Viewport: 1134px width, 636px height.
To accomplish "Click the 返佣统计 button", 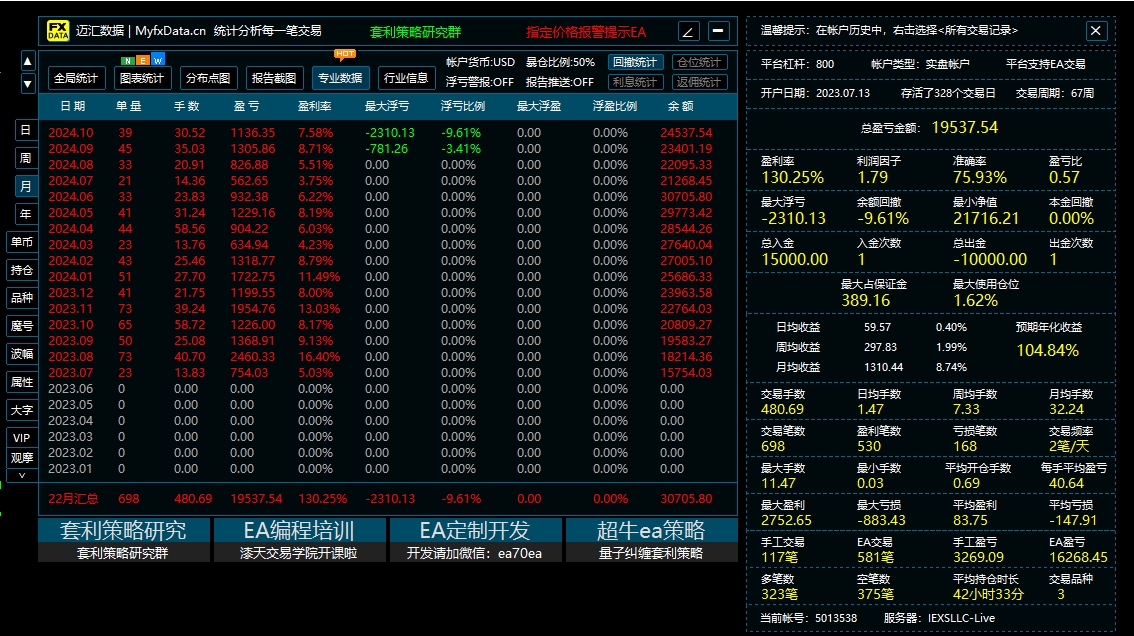I will pos(699,82).
